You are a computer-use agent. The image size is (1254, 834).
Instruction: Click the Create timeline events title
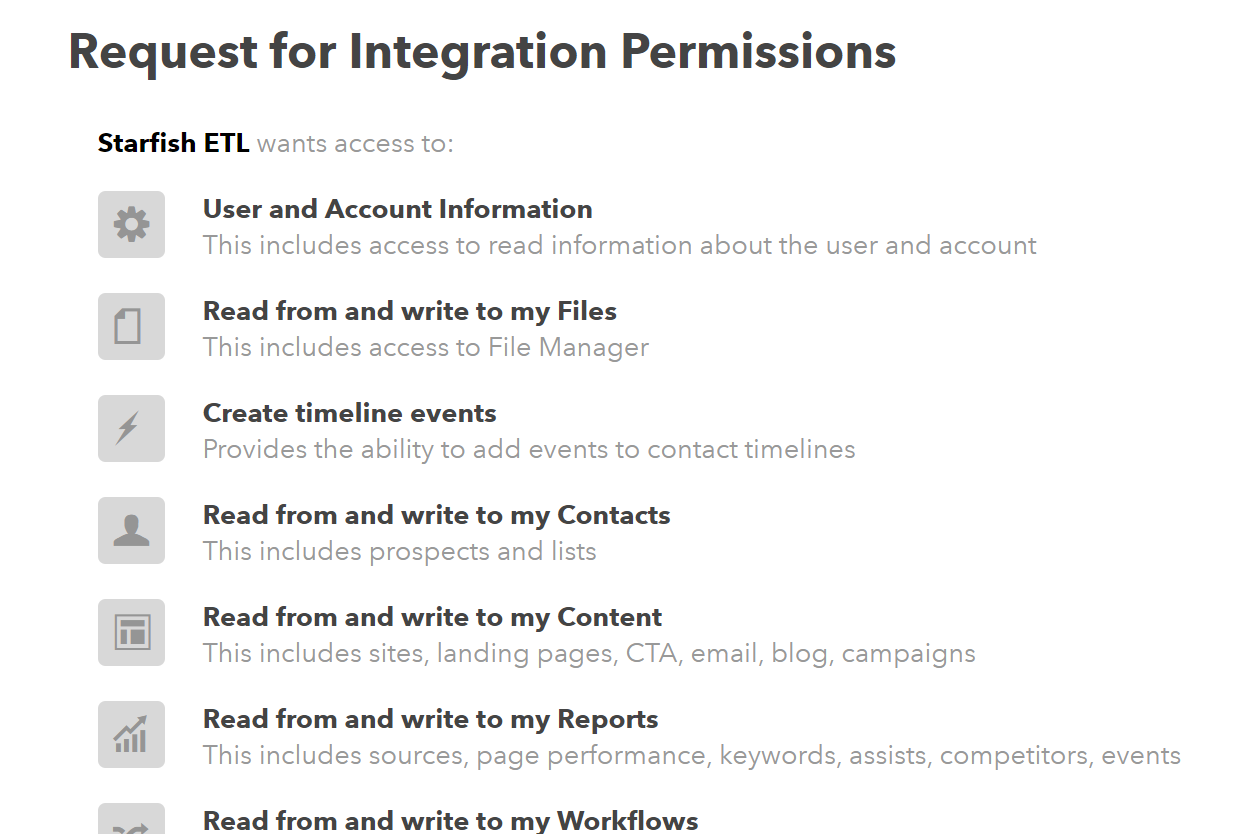[x=350, y=413]
